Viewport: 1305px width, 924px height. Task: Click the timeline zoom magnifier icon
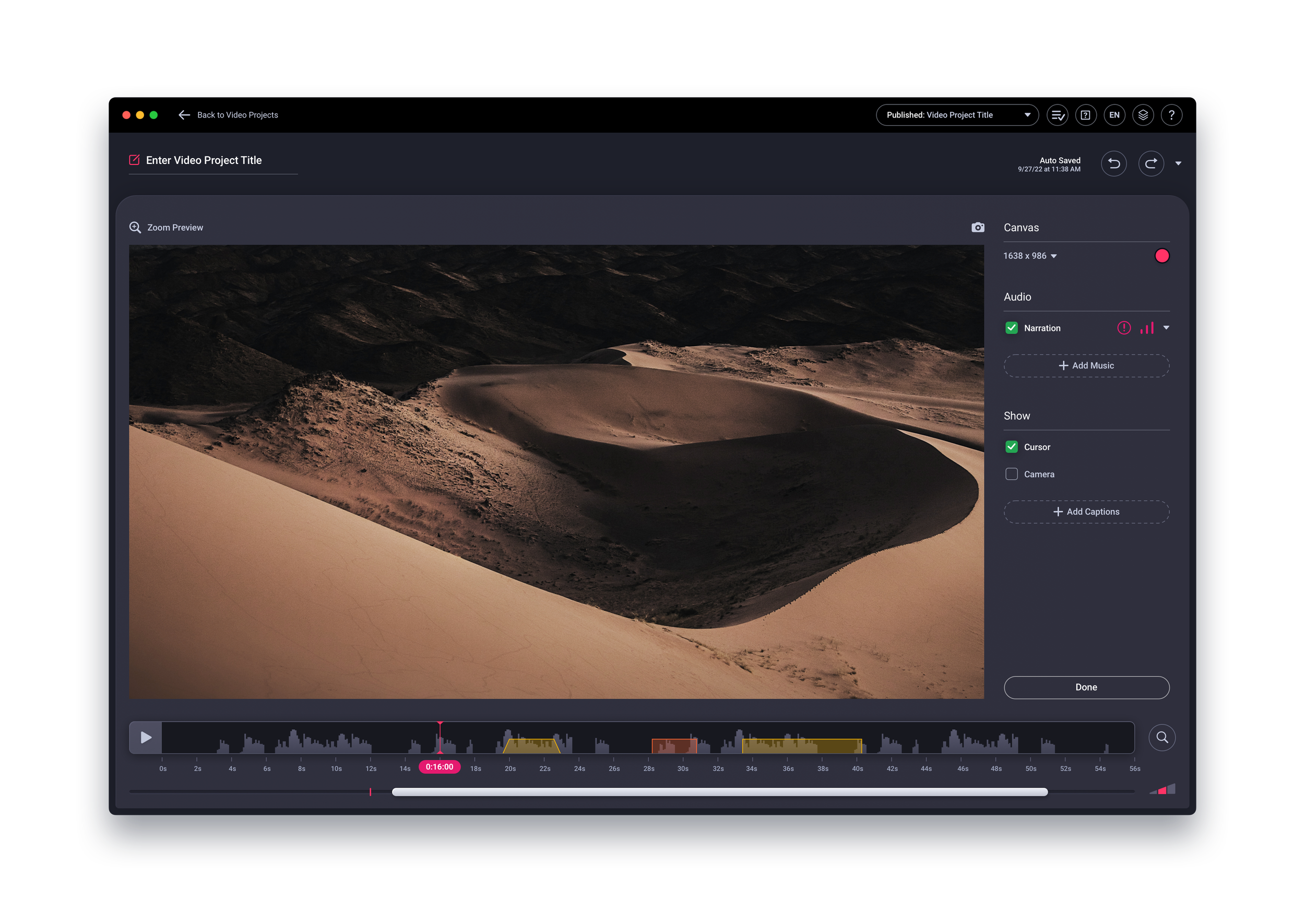point(1162,738)
